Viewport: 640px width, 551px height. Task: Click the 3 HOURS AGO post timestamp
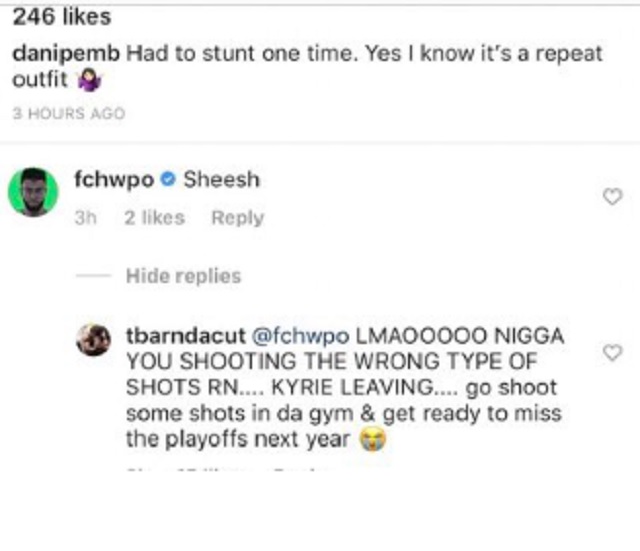[x=69, y=113]
